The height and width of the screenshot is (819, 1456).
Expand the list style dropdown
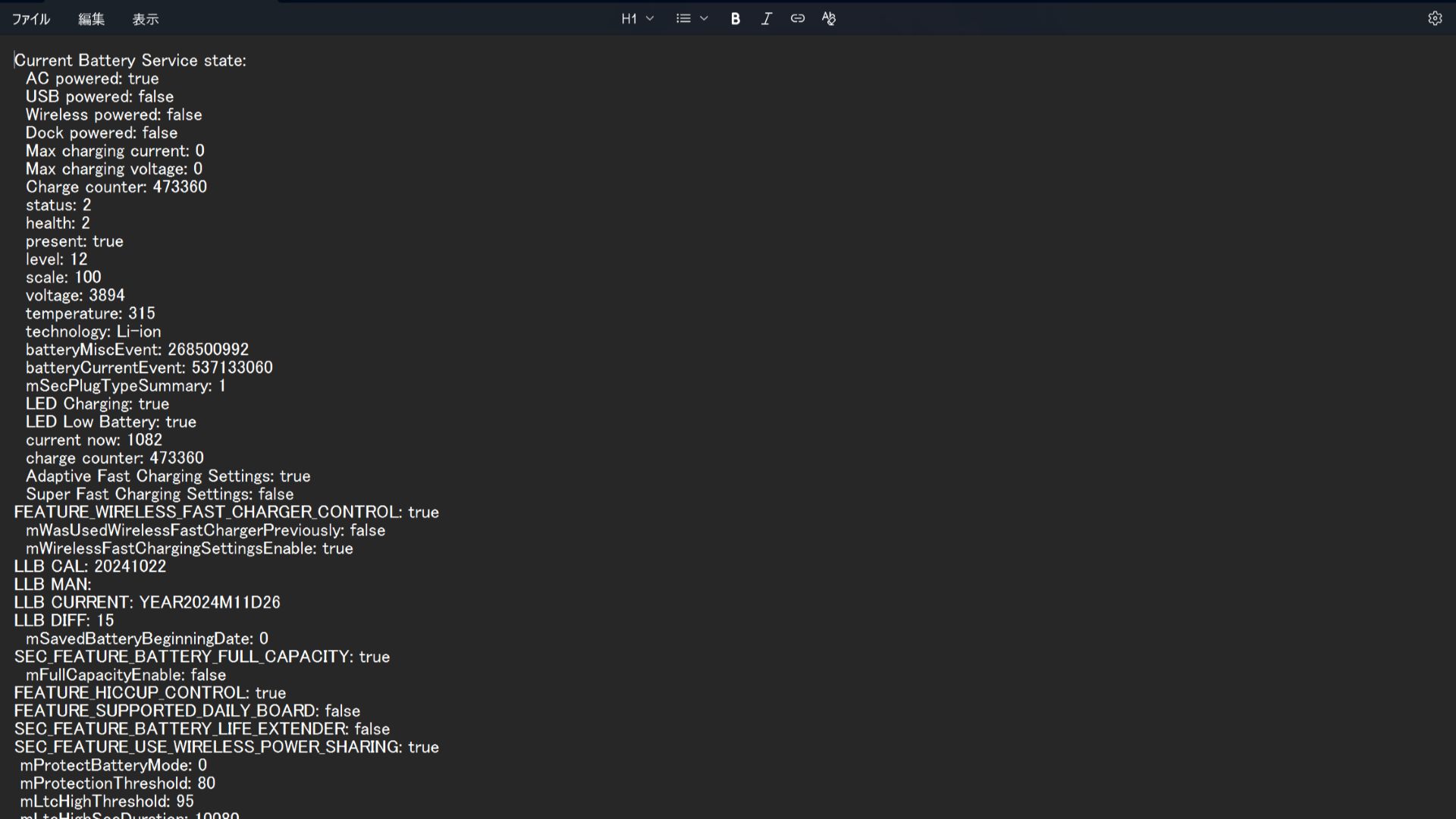click(704, 18)
